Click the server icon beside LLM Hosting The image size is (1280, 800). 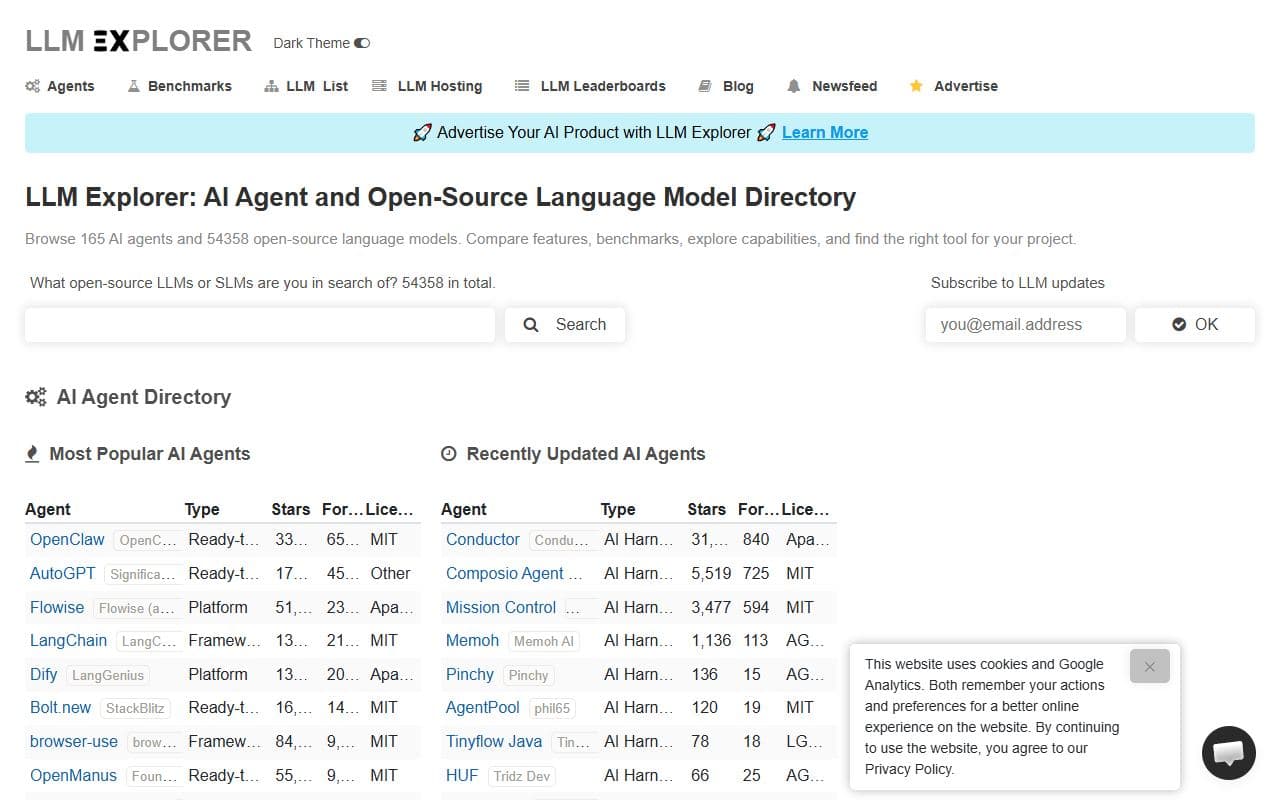(379, 86)
